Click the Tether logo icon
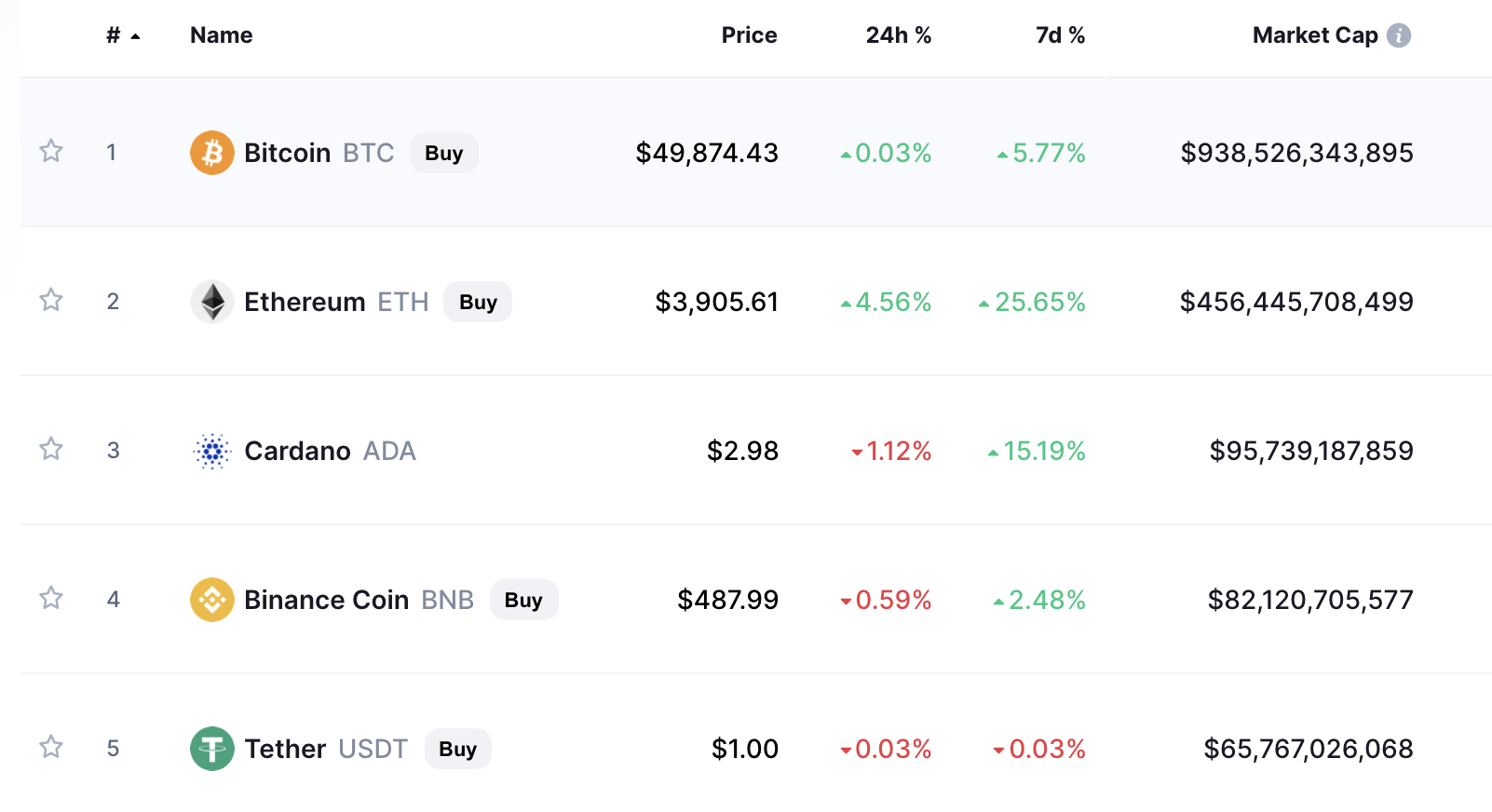 click(212, 749)
